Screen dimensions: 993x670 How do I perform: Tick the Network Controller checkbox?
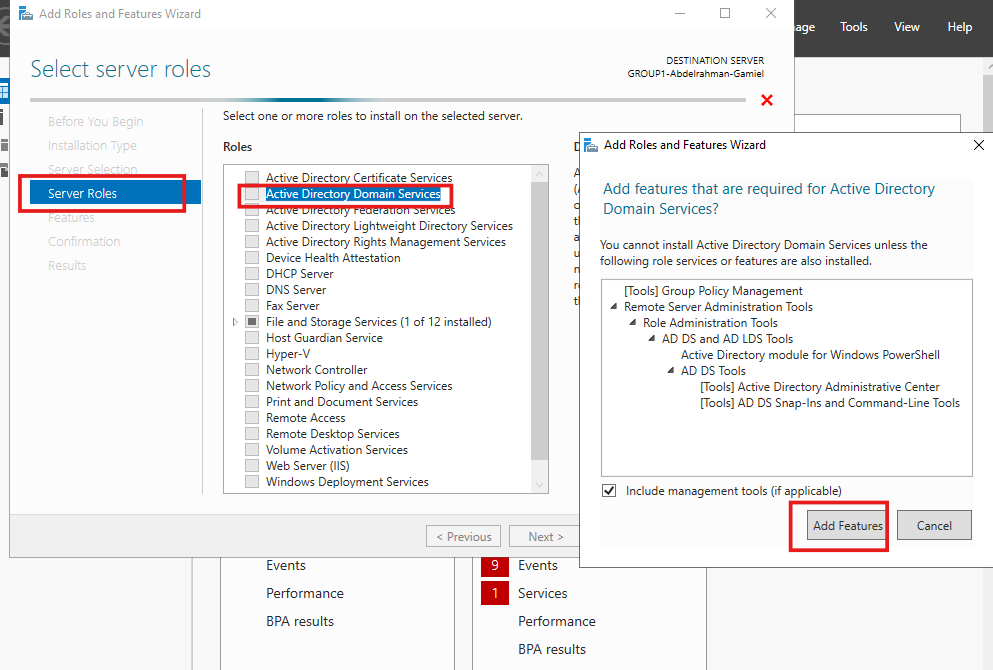point(252,370)
